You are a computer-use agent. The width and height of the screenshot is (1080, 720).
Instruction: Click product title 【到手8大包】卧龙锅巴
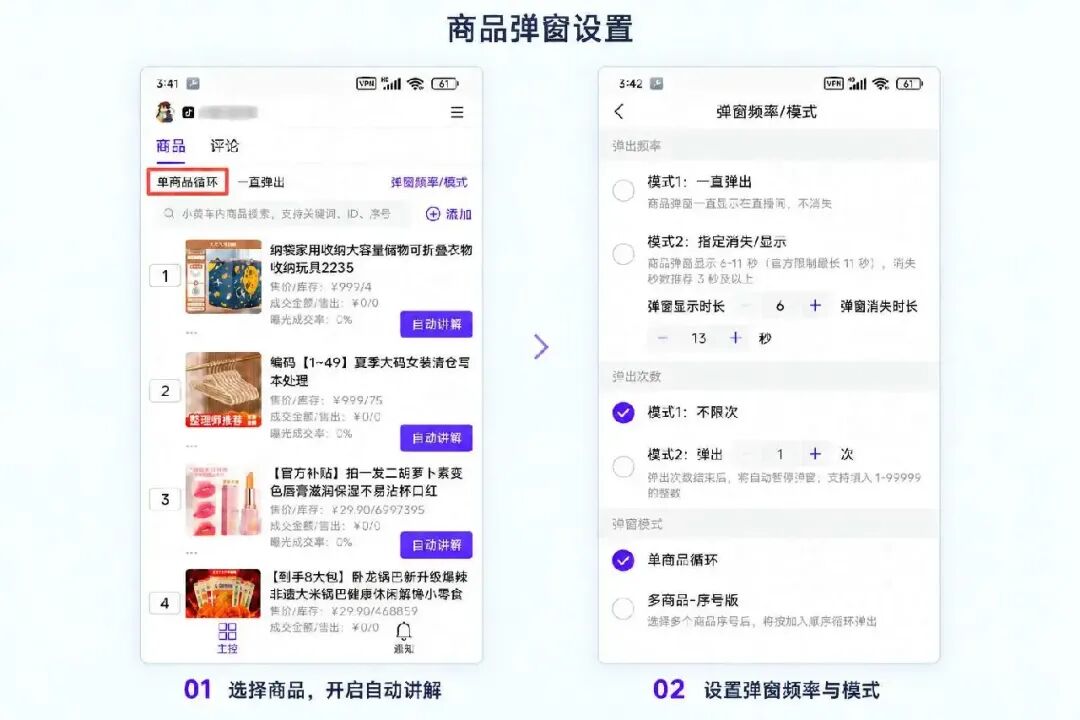coord(367,585)
